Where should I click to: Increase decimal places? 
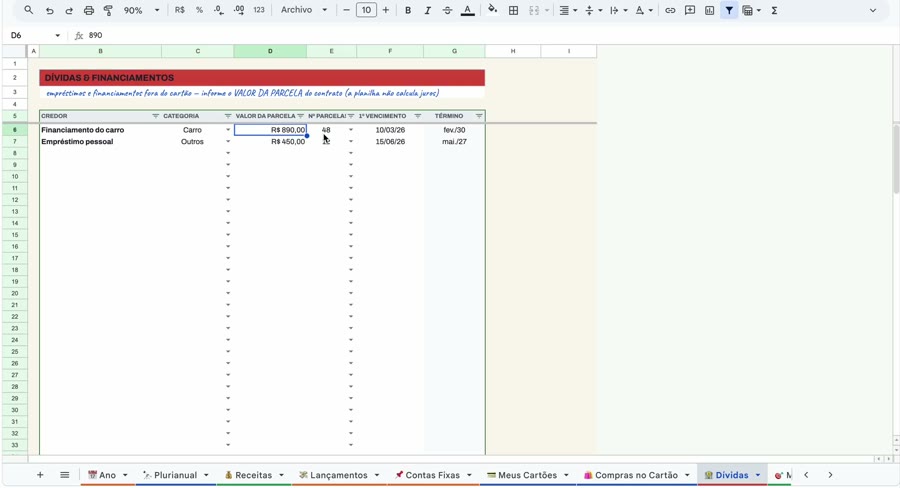coord(239,10)
